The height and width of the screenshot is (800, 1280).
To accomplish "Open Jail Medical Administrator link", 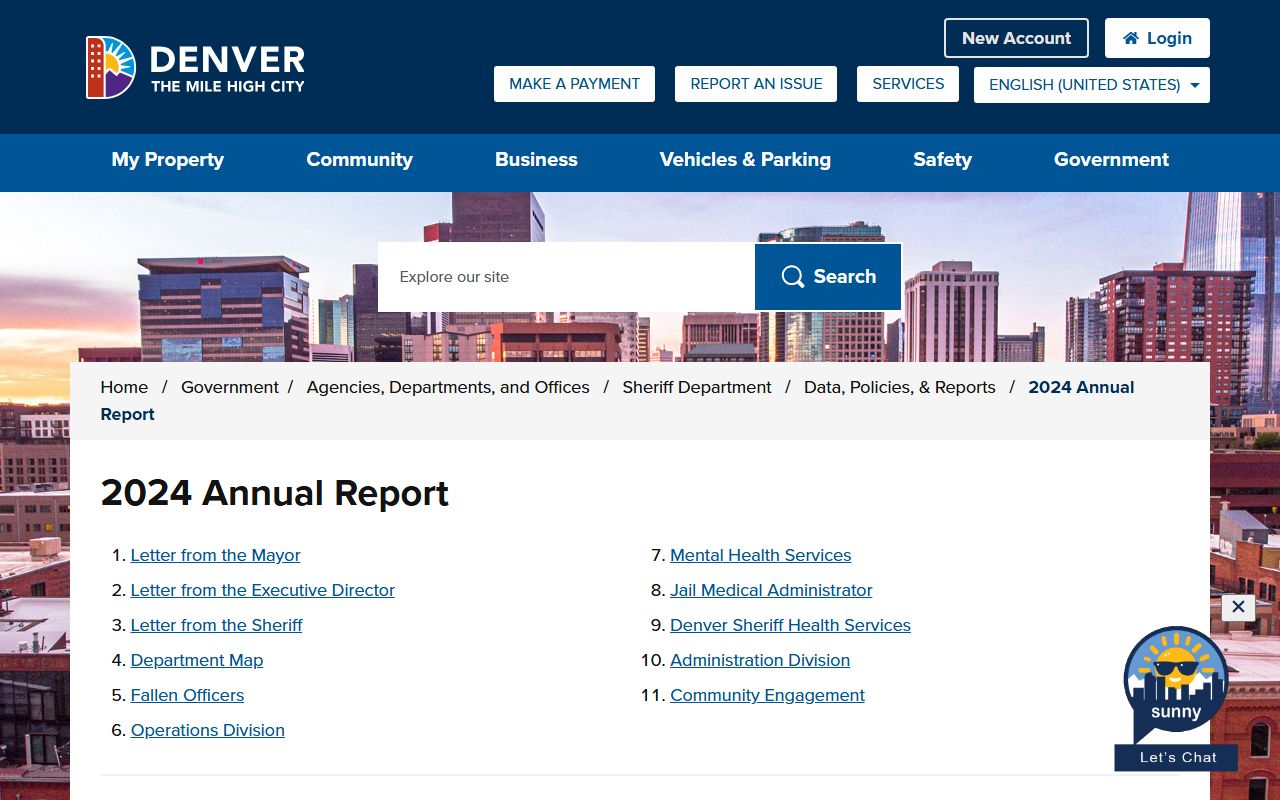I will (771, 590).
